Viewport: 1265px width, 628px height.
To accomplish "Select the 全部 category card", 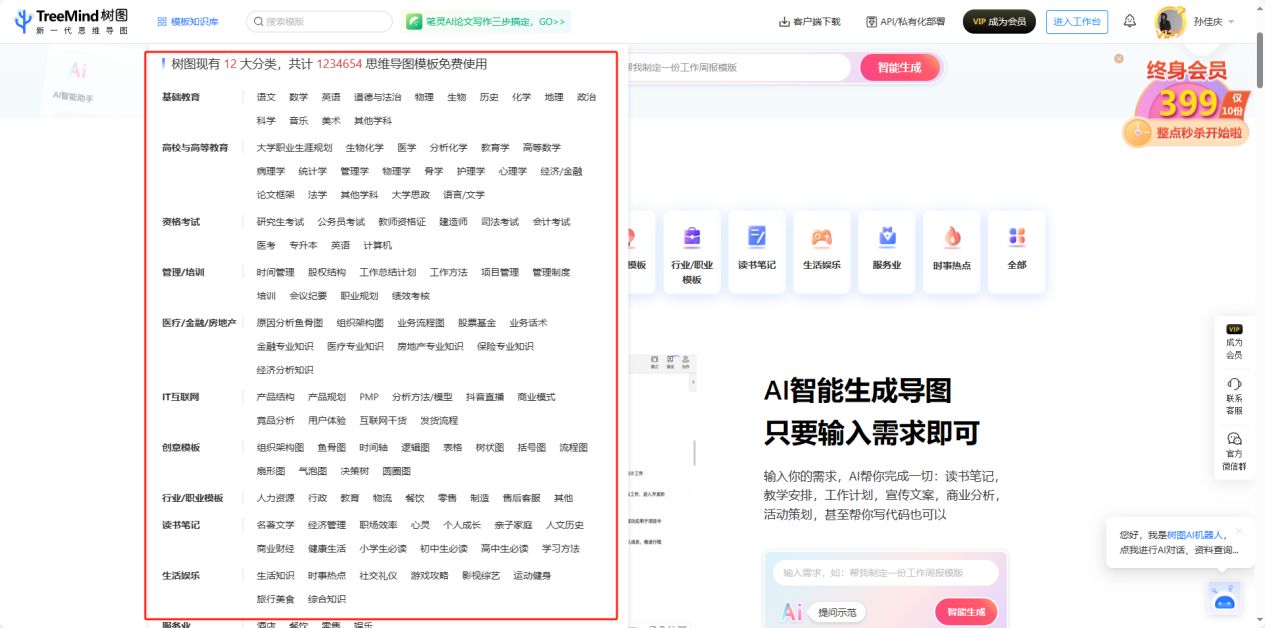I will pos(1017,252).
